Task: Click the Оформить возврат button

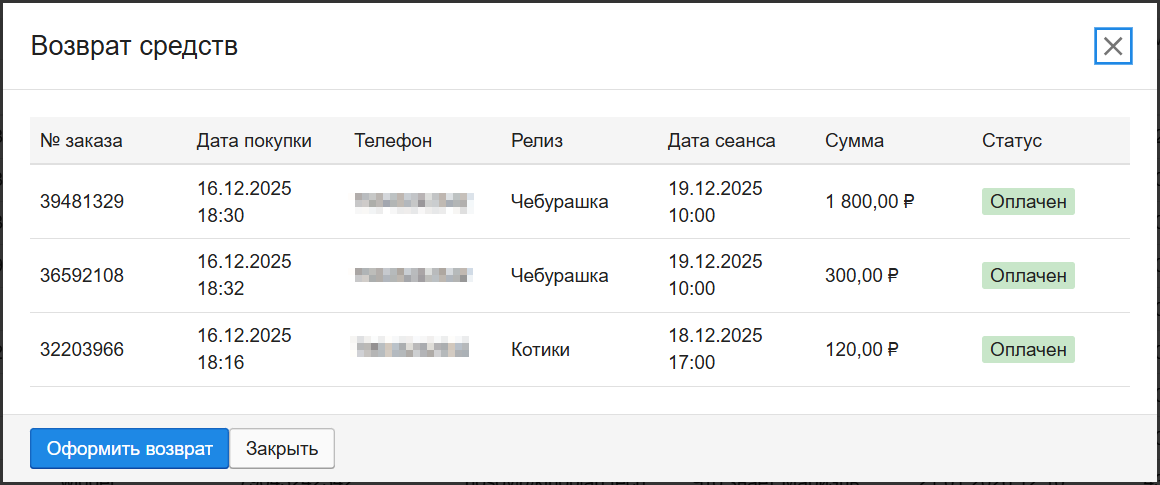Action: pos(130,449)
